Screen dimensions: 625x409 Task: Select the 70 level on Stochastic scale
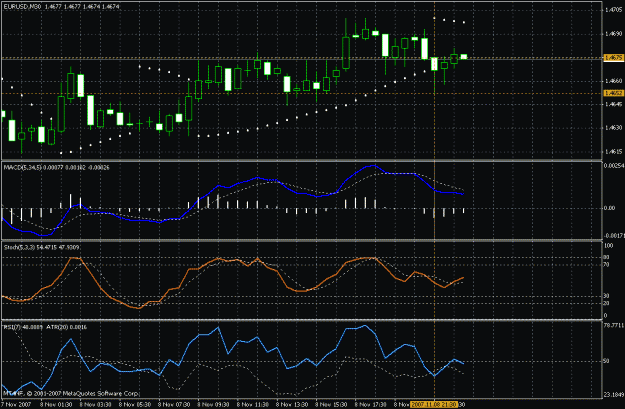click(607, 264)
